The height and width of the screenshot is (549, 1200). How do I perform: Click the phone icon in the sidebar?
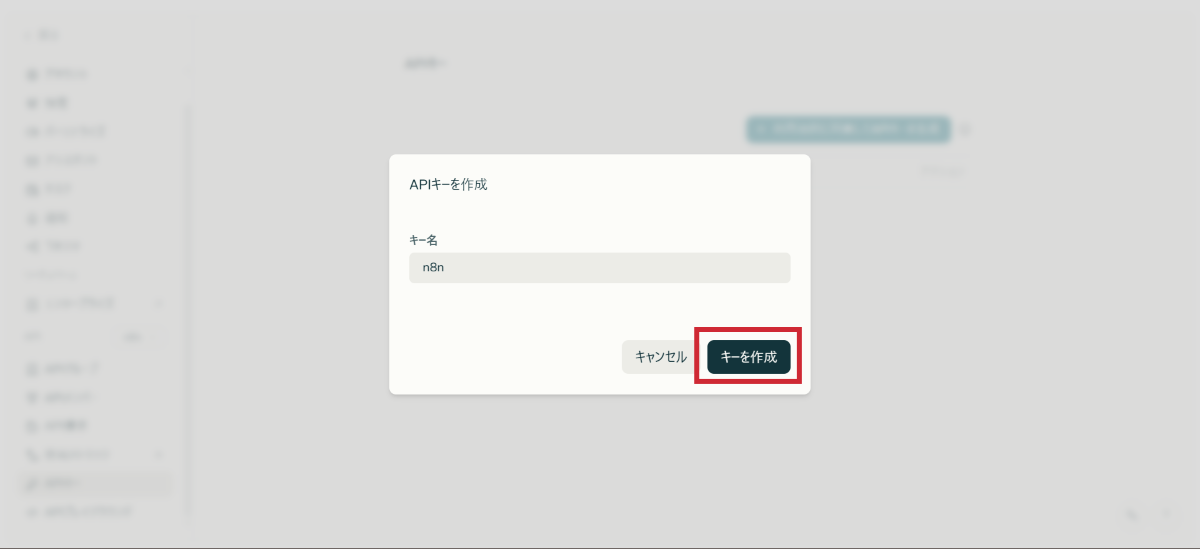[31, 454]
